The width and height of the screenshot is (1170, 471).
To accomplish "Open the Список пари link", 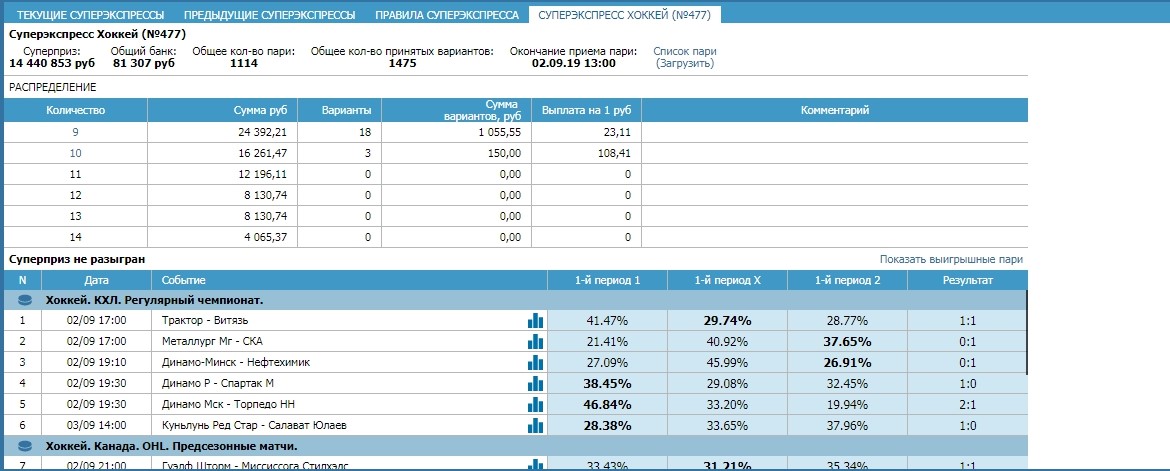I will pos(685,51).
